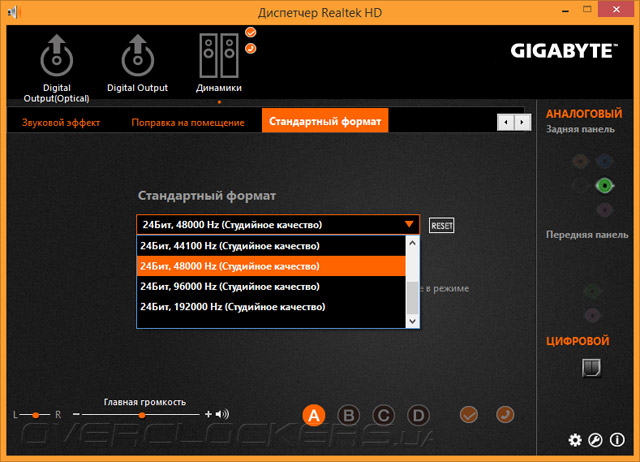This screenshot has height=462, width=640.
Task: Click the minus sign to decrease volume
Action: (76, 414)
